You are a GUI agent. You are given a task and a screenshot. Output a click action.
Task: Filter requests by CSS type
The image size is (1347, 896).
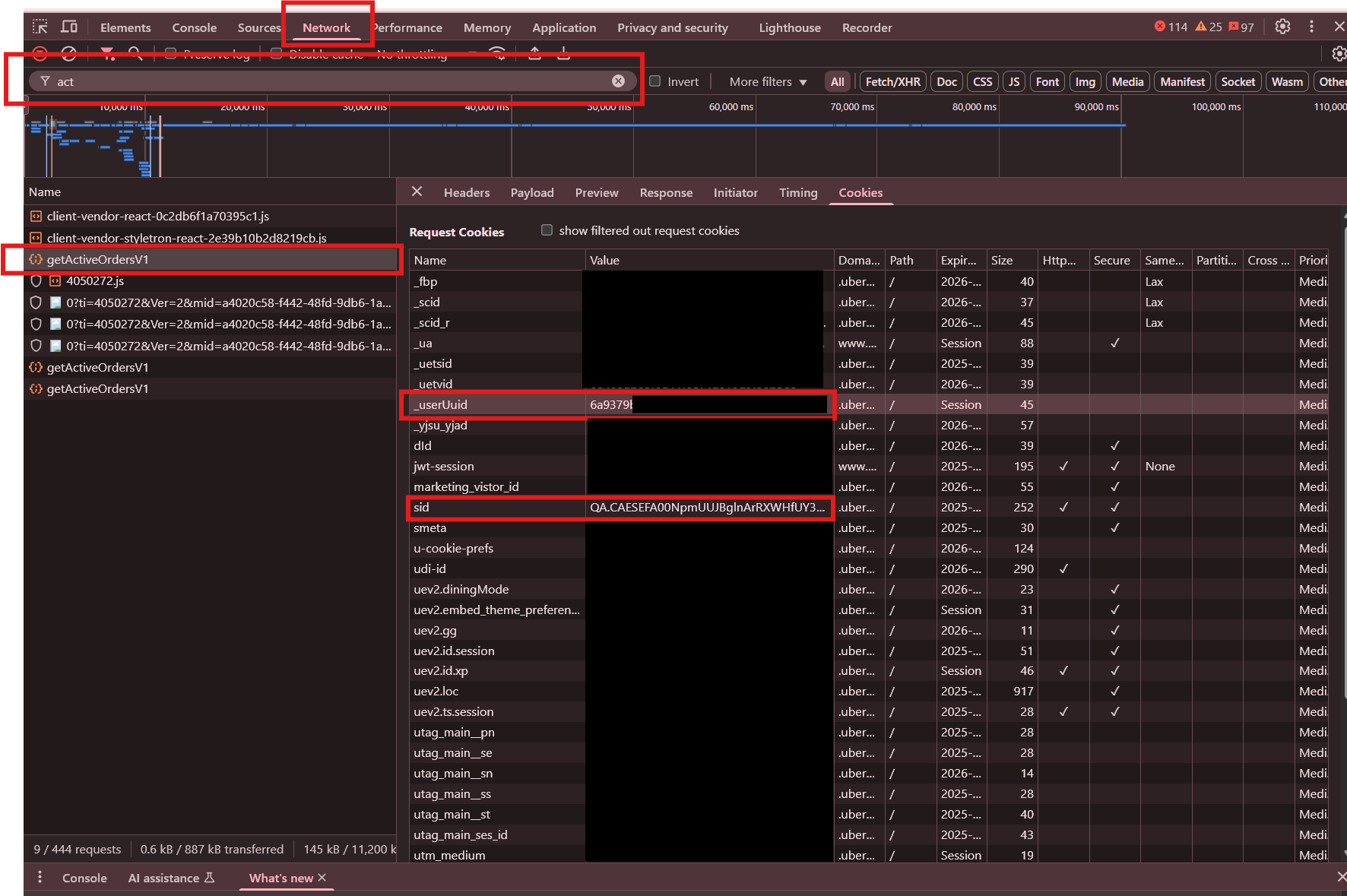[x=982, y=81]
